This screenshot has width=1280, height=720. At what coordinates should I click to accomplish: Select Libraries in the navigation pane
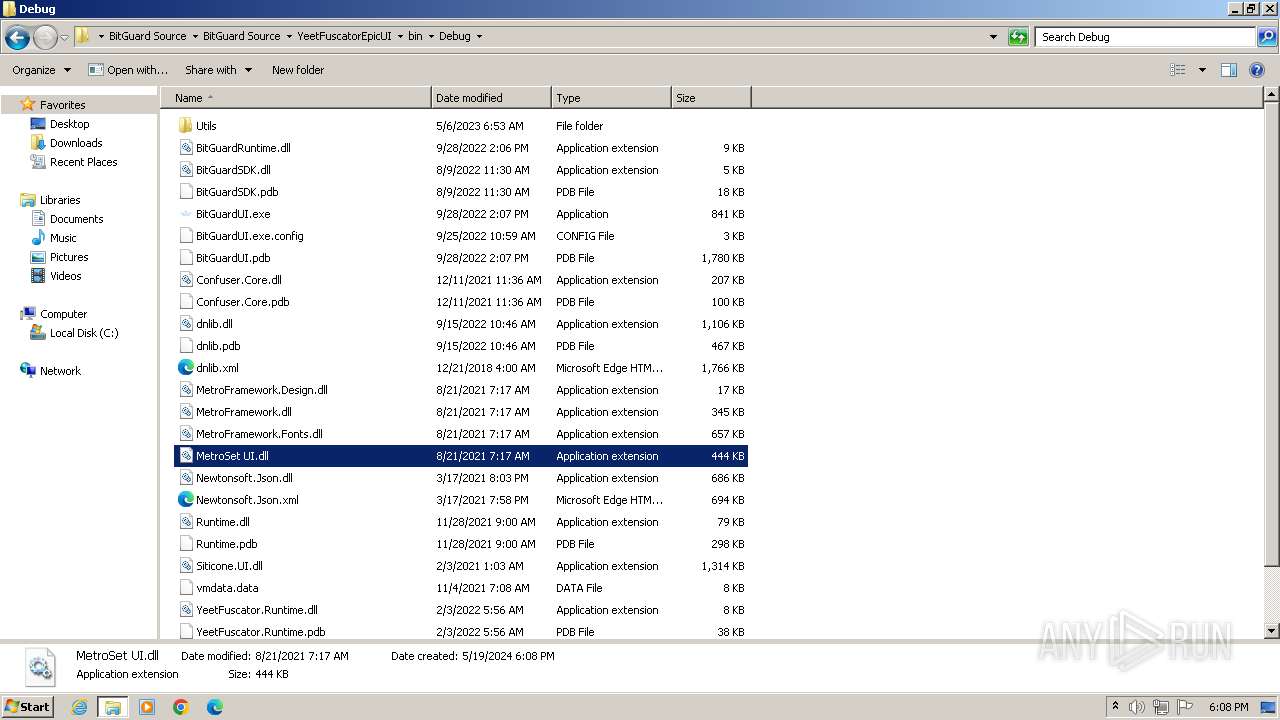coord(60,200)
